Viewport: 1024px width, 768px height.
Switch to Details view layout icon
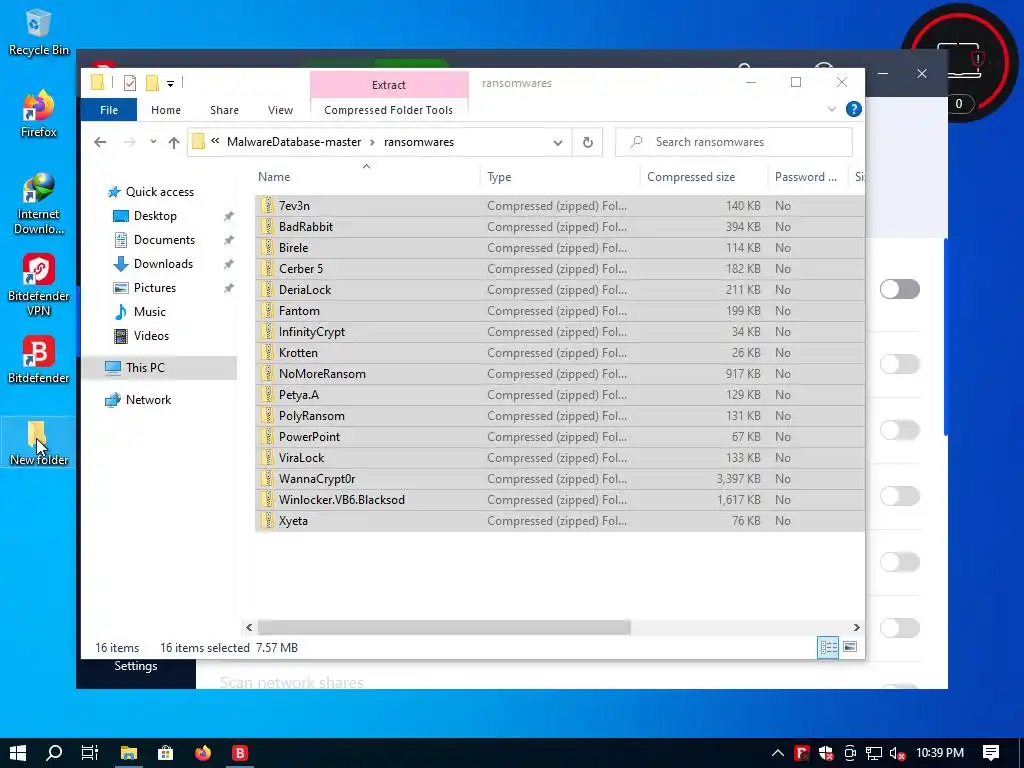(828, 647)
